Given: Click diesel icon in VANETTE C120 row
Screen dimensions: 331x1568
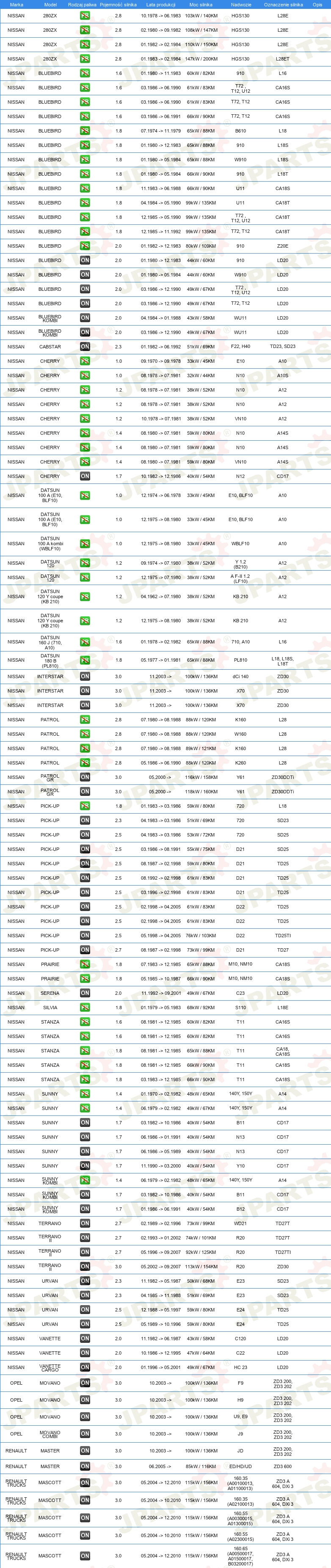Looking at the screenshot, I should coord(85,1339).
